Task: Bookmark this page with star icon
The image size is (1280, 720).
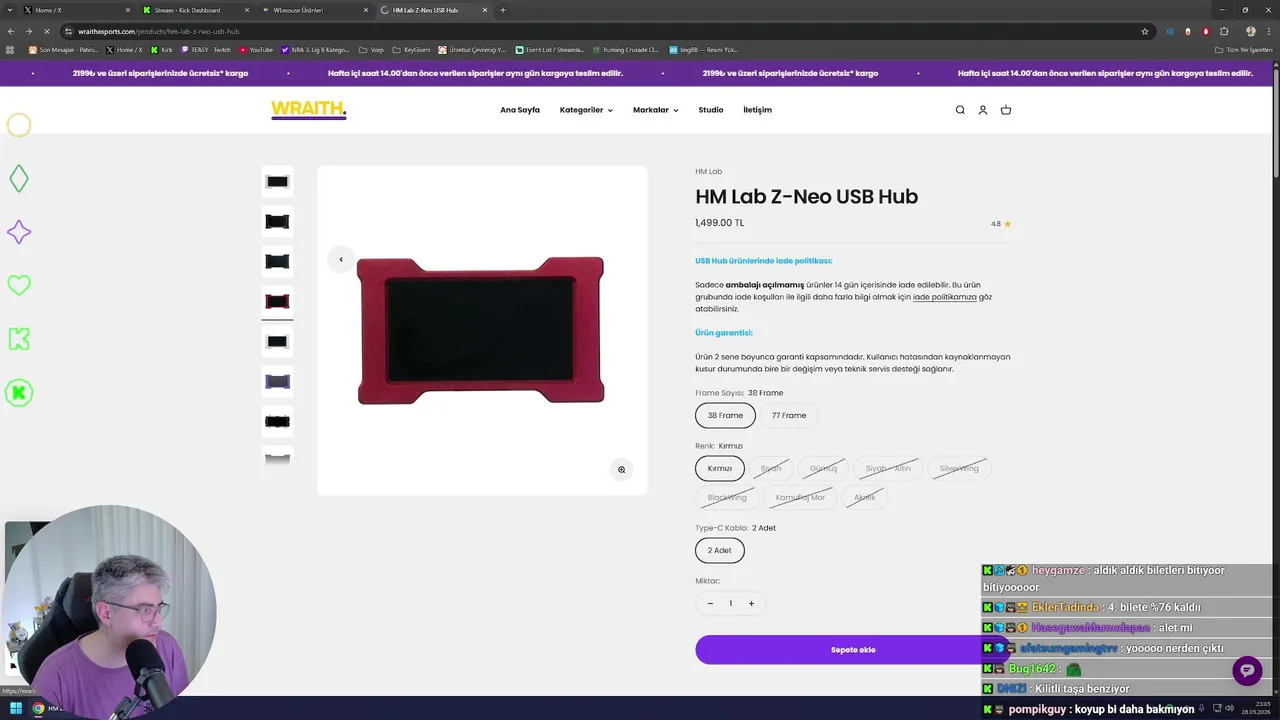Action: [1145, 31]
